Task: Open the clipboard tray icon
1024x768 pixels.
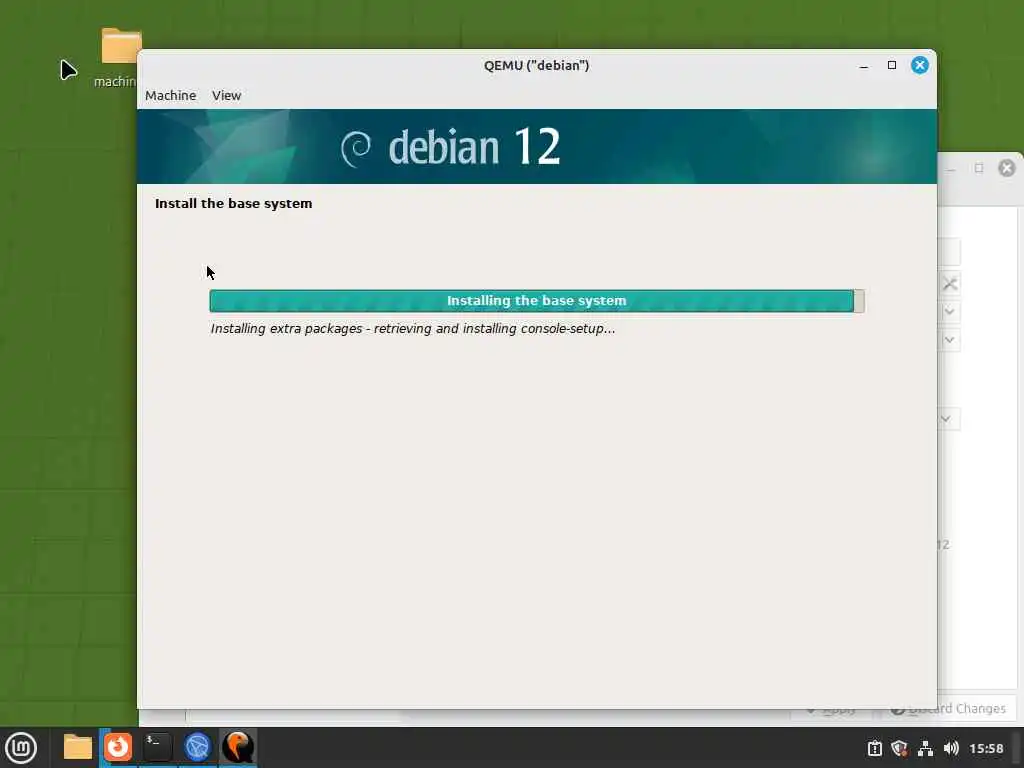Action: coord(874,748)
